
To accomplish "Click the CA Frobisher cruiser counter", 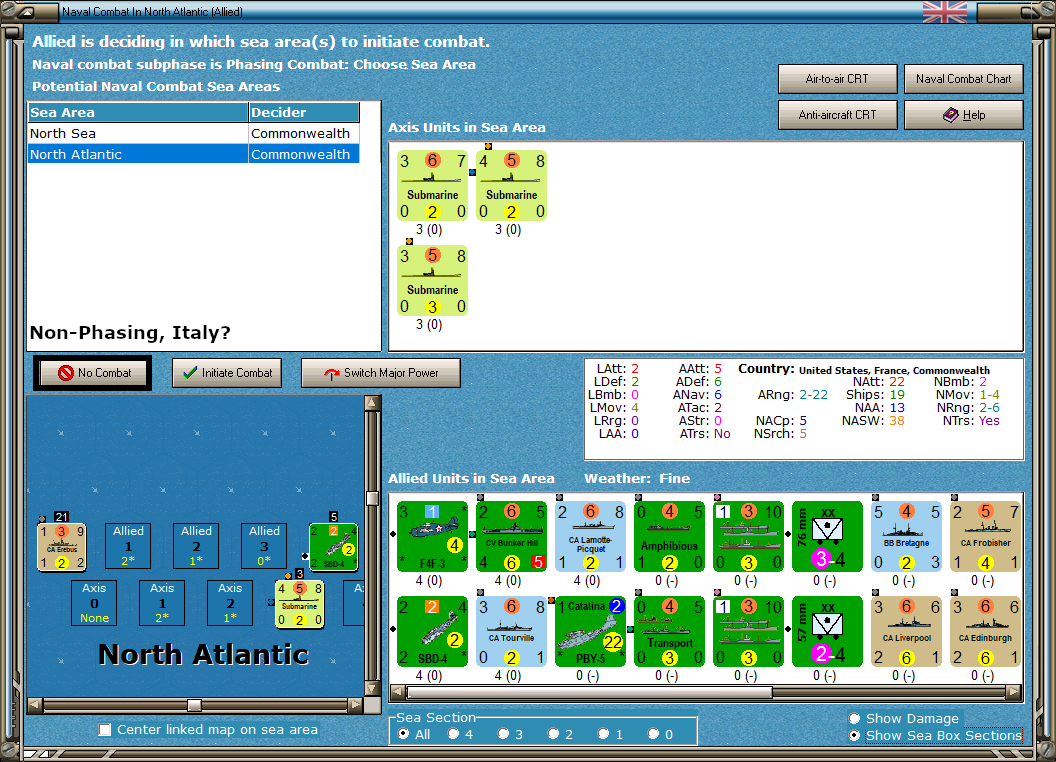I will pyautogui.click(x=985, y=536).
